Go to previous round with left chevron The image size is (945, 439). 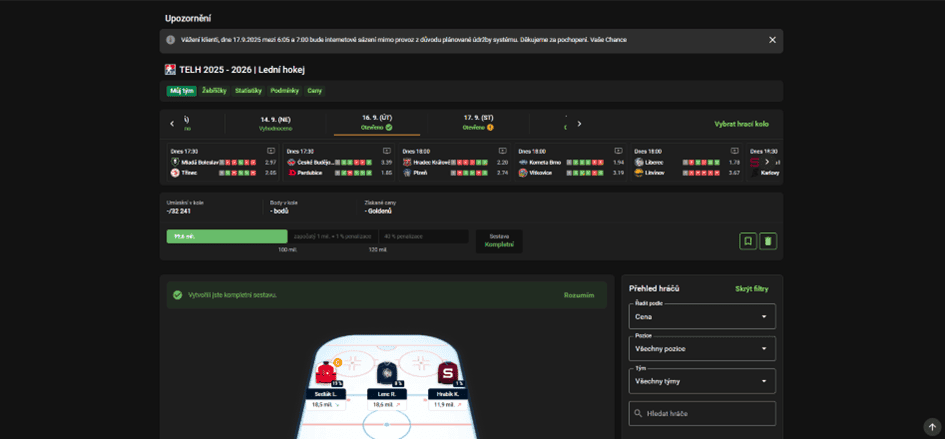[172, 124]
